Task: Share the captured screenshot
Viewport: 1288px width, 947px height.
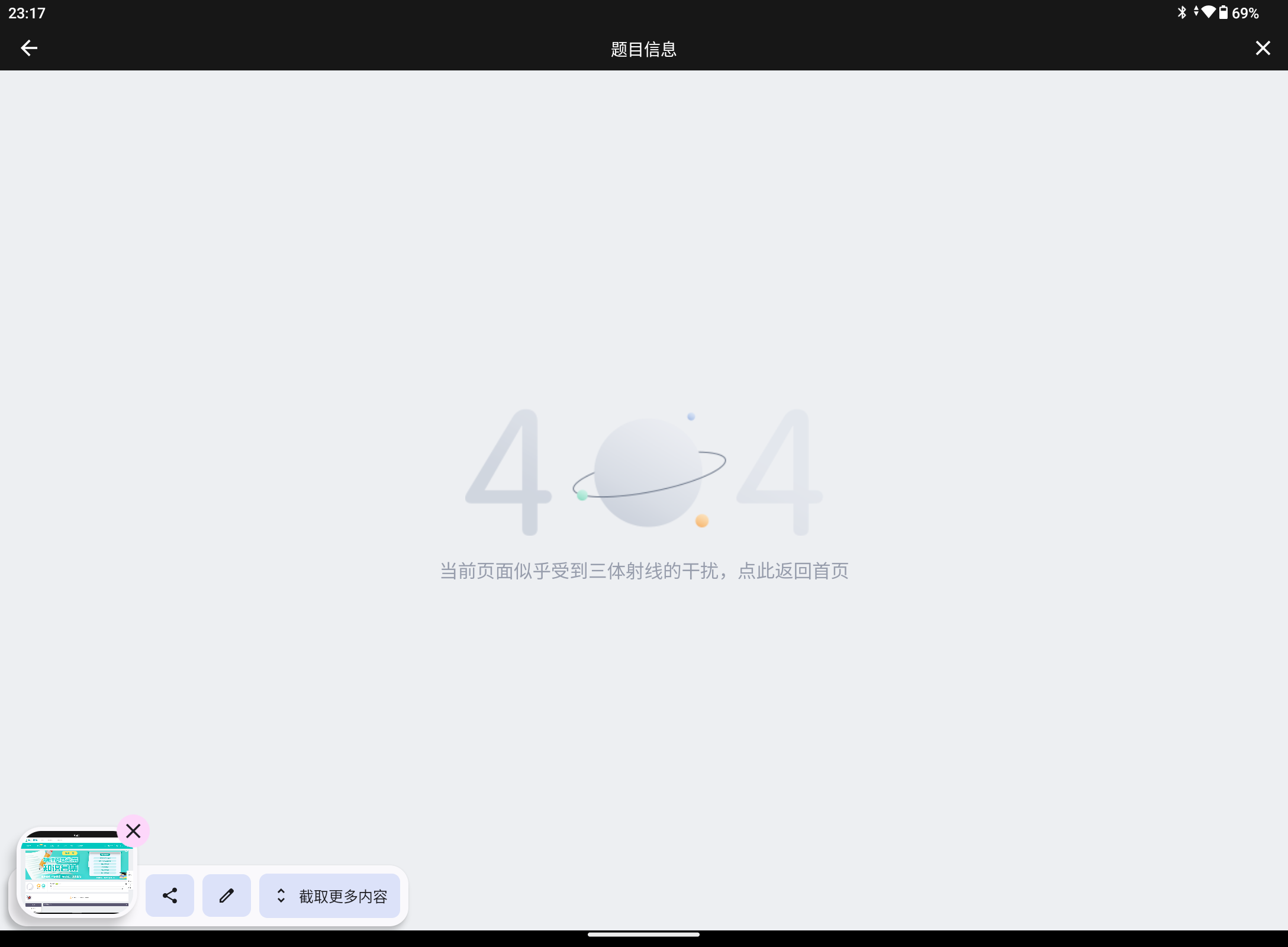Action: pyautogui.click(x=170, y=896)
